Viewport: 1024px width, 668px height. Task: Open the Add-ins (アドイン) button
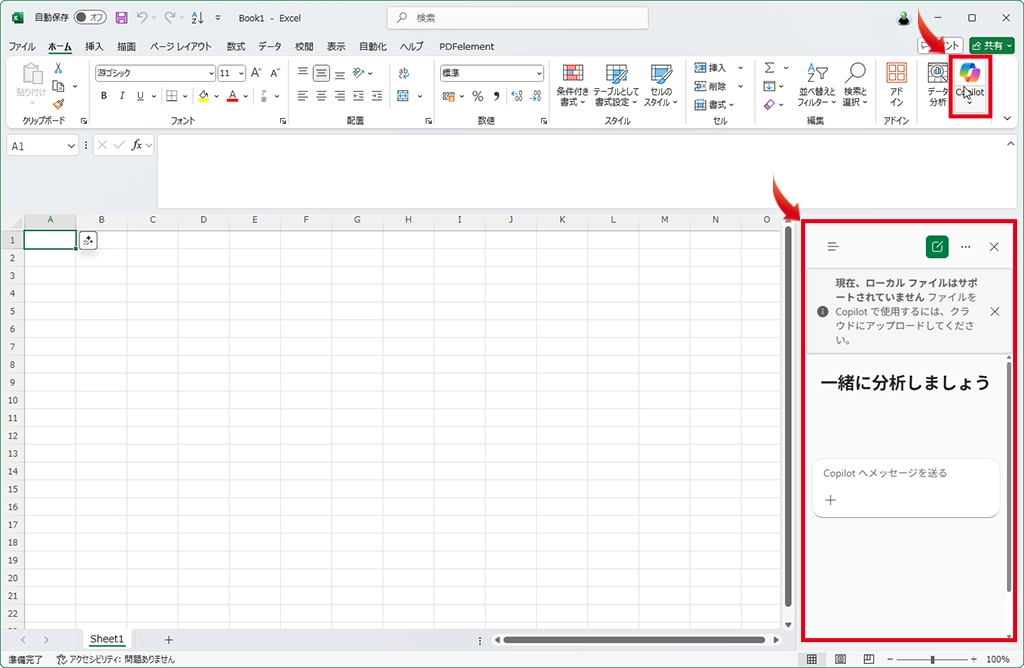pos(896,82)
